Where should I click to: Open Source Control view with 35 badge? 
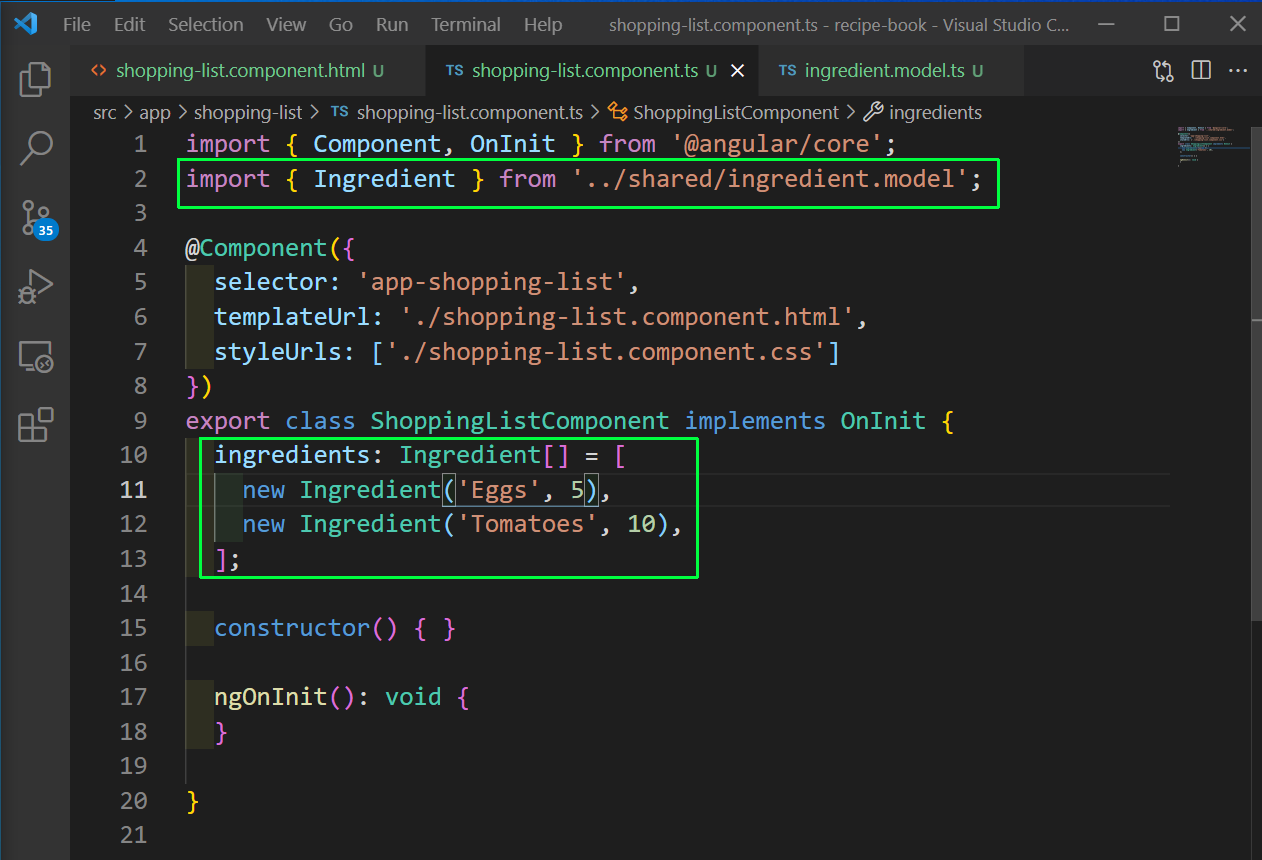pos(37,218)
